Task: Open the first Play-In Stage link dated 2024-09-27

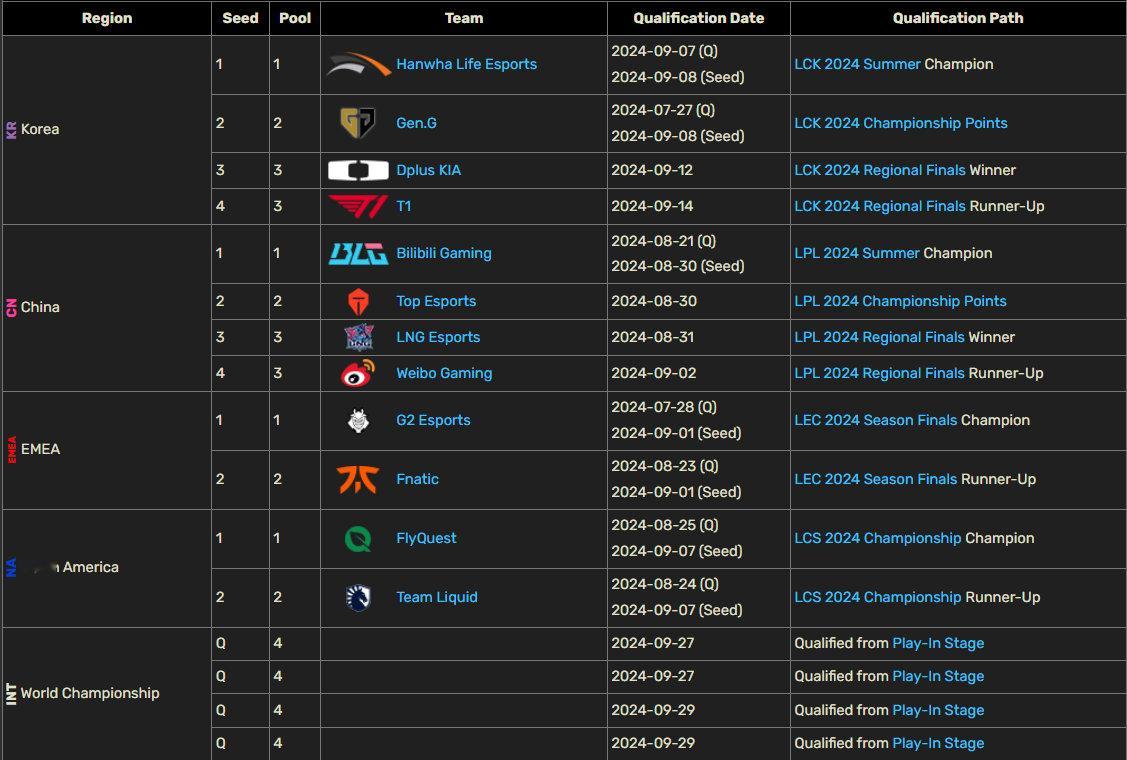Action: pyautogui.click(x=938, y=644)
